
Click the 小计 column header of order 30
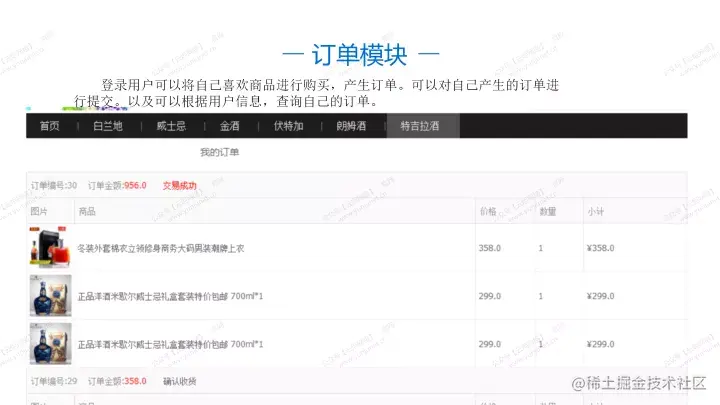596,211
